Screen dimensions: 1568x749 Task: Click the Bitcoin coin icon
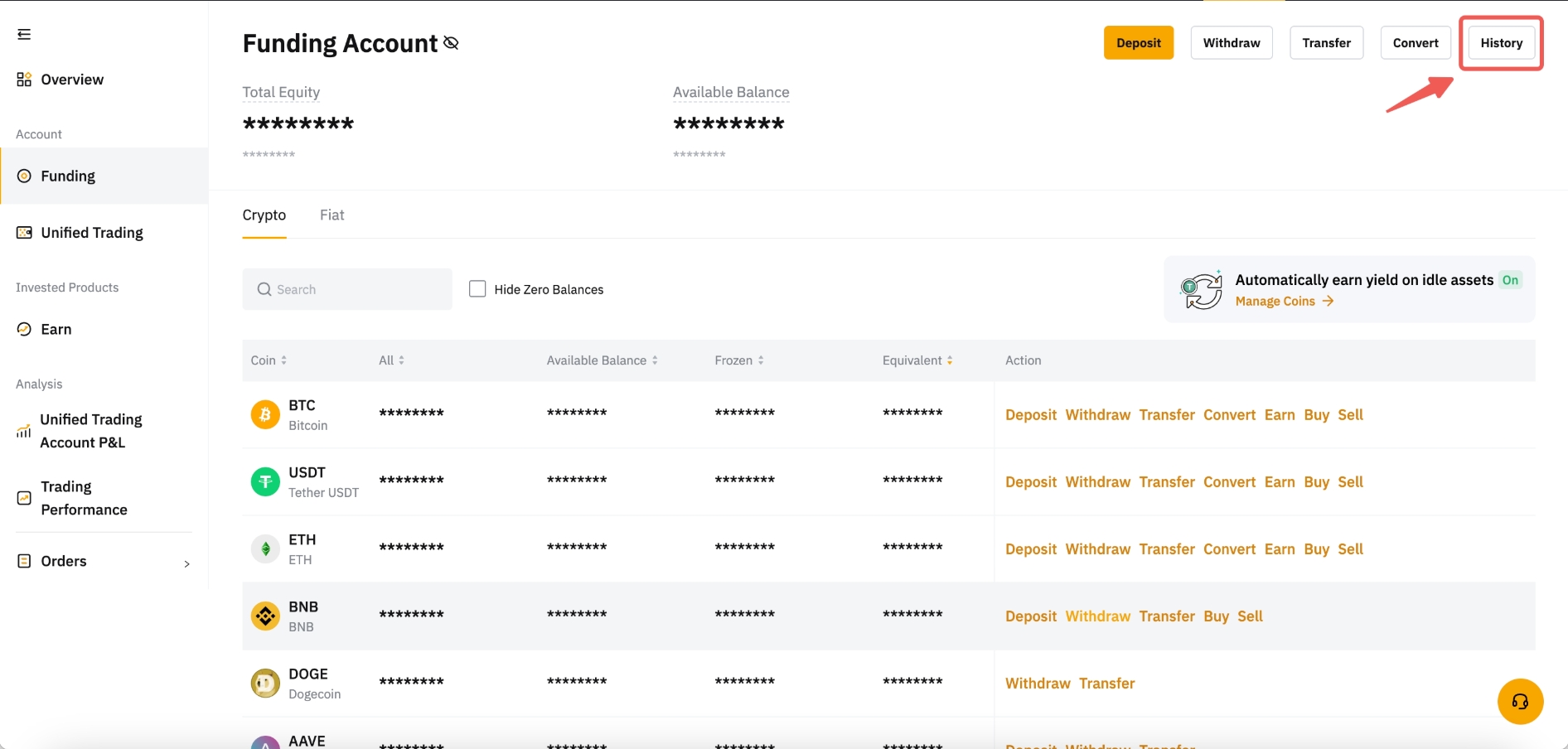pyautogui.click(x=265, y=414)
